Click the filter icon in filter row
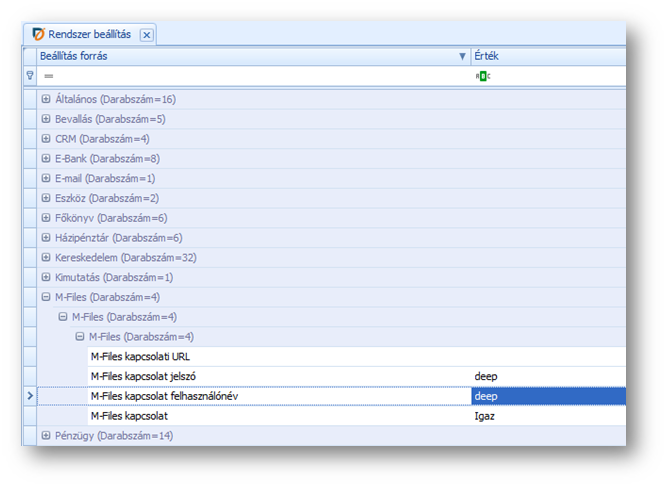 click(29, 76)
